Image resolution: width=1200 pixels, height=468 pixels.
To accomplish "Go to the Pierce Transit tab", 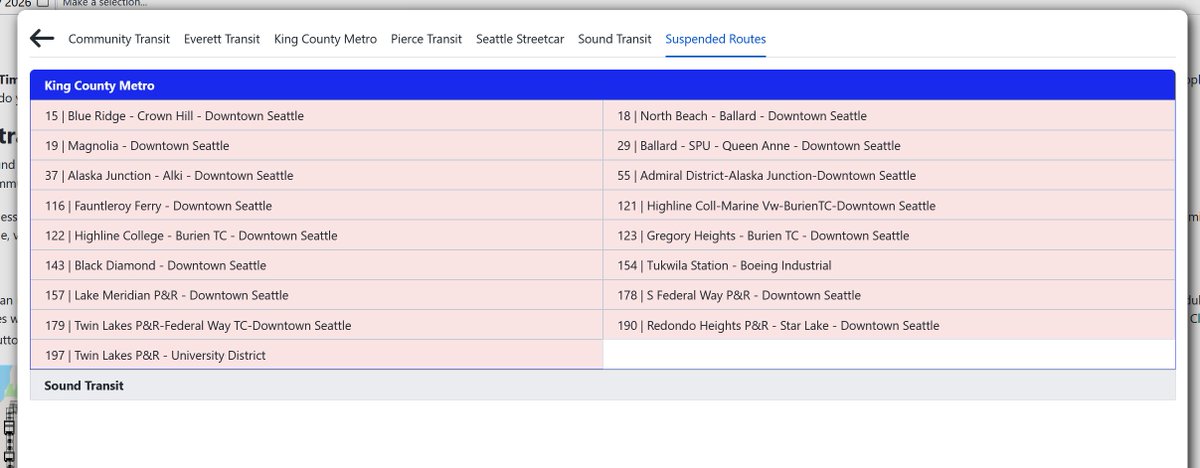I will [x=426, y=39].
